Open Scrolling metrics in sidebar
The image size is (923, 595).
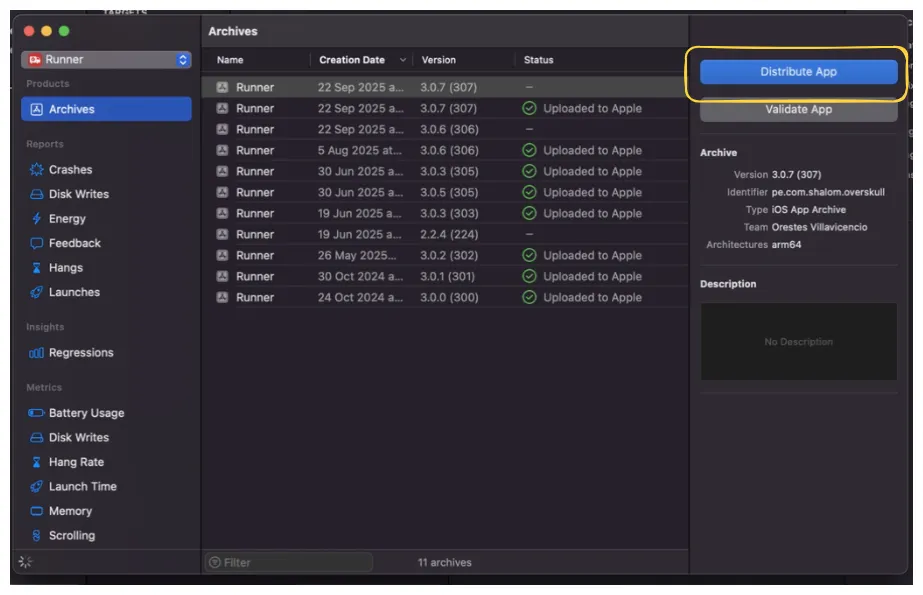pyautogui.click(x=71, y=536)
